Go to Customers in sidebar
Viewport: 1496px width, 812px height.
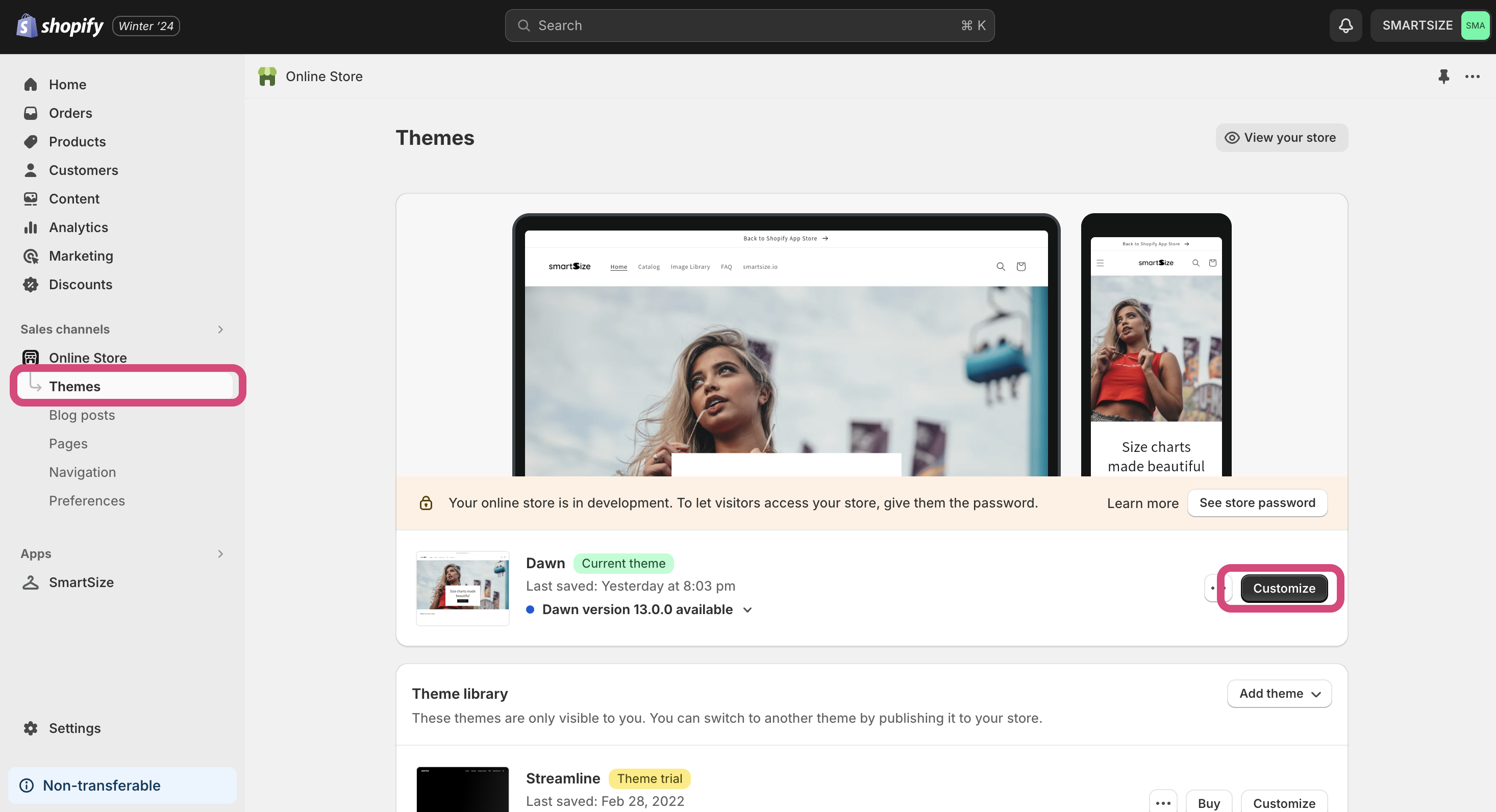[x=84, y=170]
